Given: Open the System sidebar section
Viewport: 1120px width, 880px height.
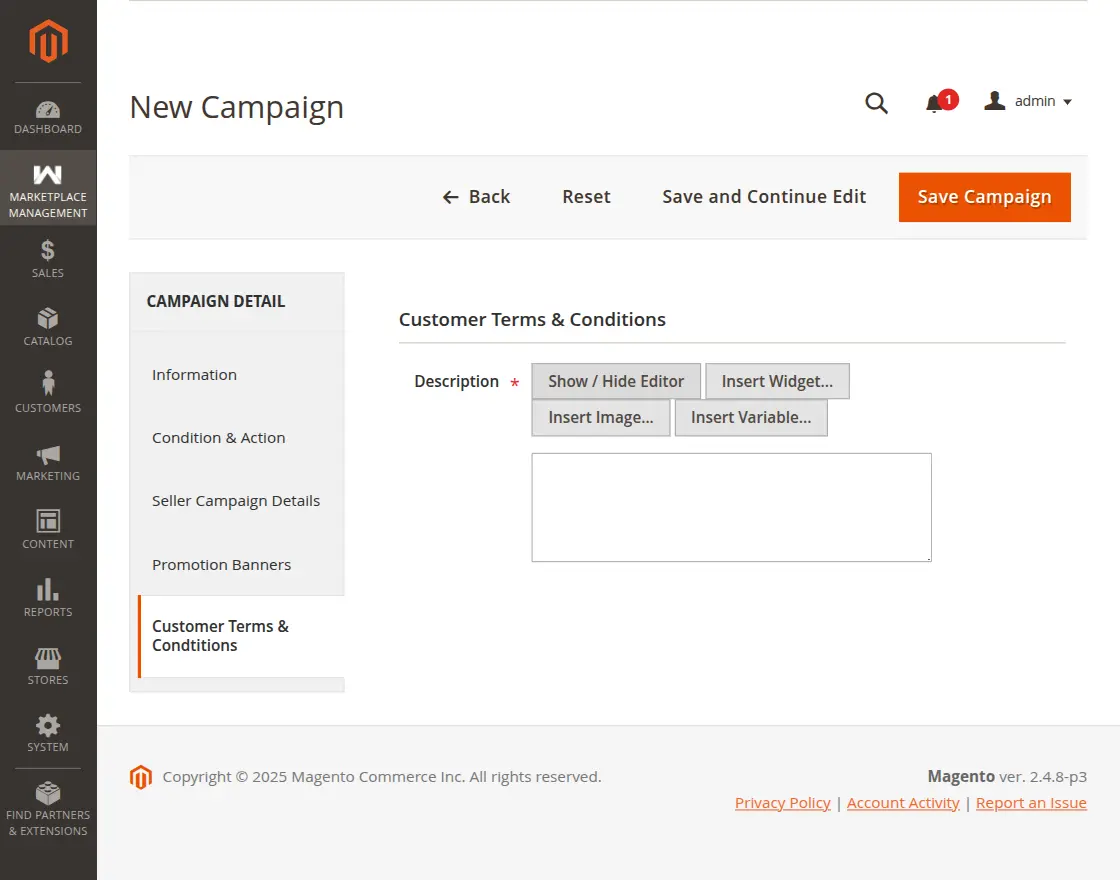Looking at the screenshot, I should tap(48, 732).
